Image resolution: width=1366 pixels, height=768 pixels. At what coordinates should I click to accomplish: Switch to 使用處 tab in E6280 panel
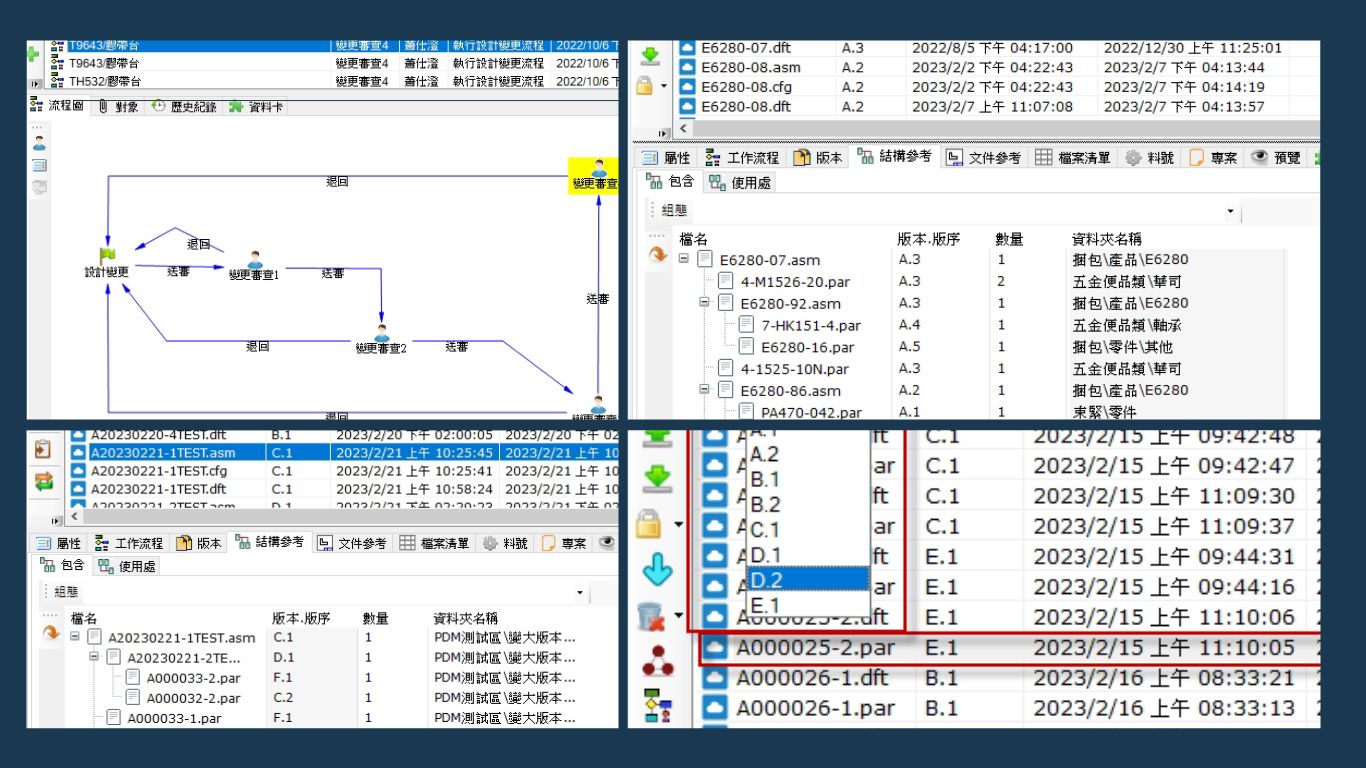[740, 182]
